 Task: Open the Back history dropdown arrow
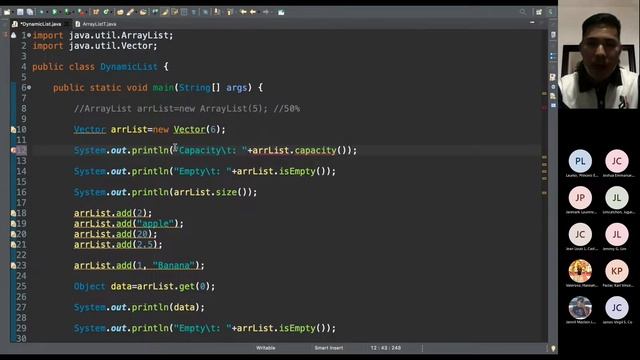click(258, 12)
